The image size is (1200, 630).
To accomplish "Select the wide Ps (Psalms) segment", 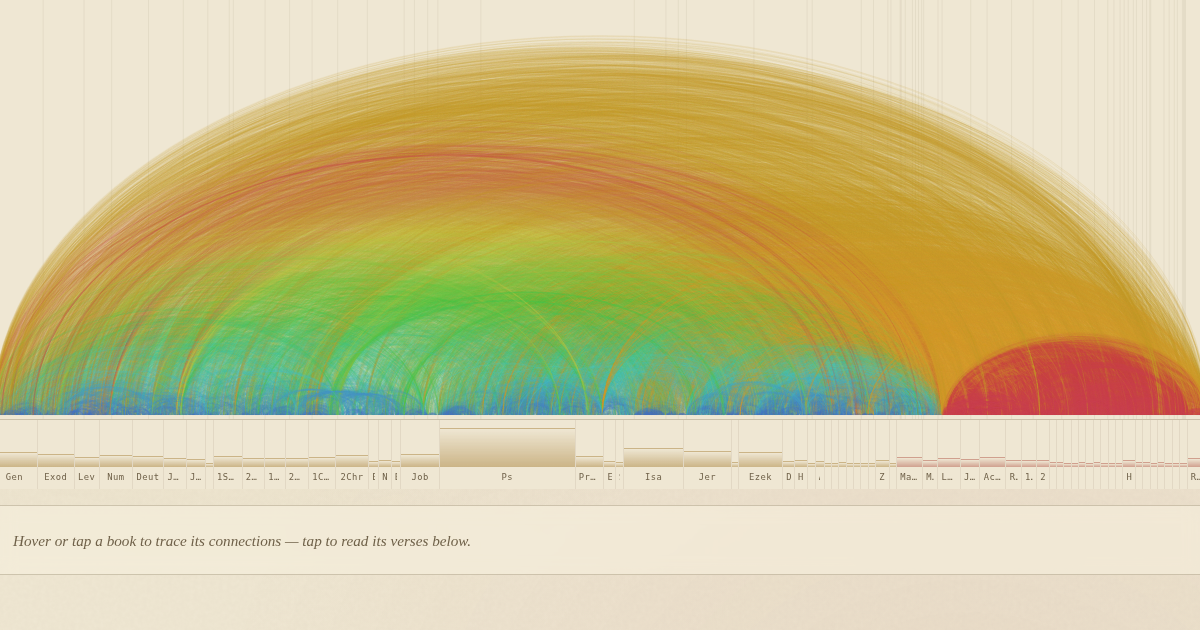I will [507, 454].
